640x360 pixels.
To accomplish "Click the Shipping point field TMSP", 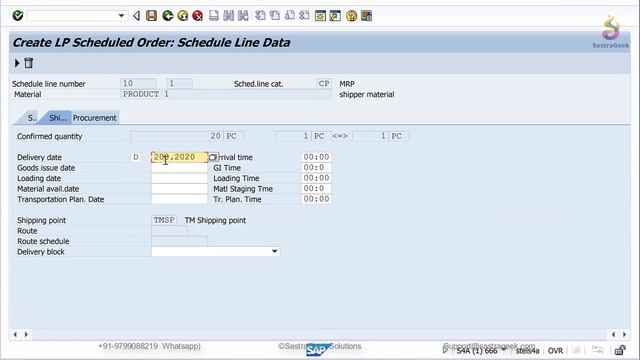I will pyautogui.click(x=164, y=220).
